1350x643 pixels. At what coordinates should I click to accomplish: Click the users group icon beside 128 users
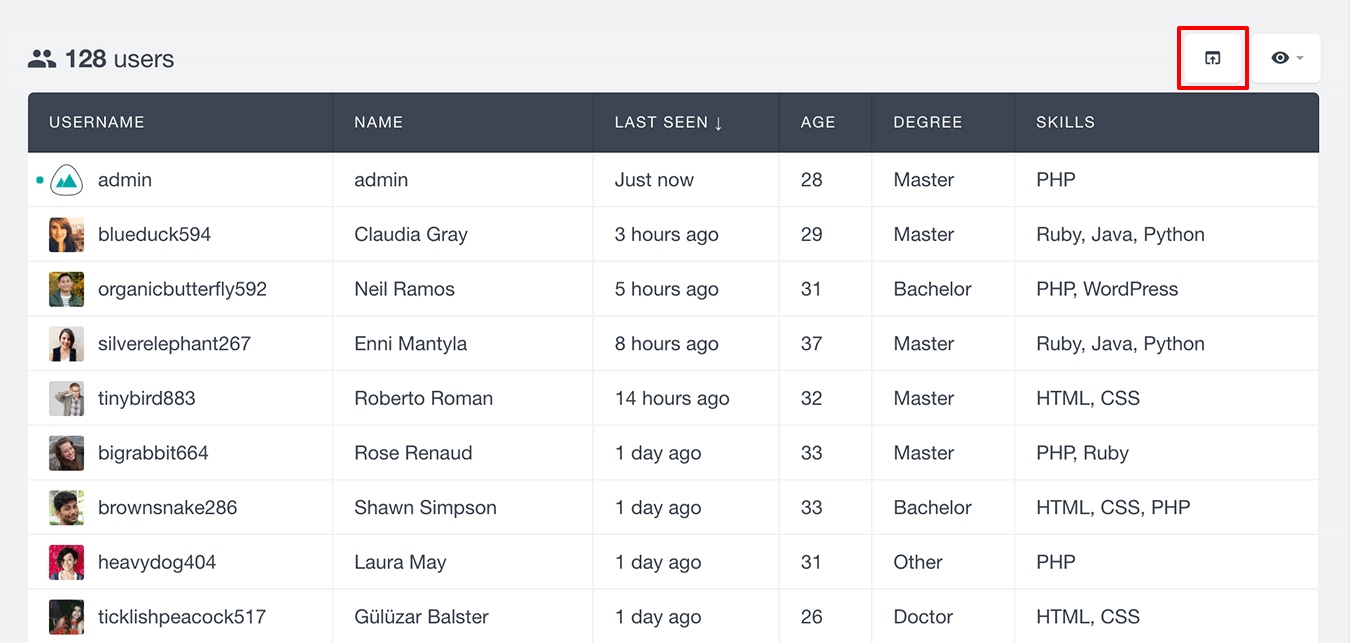point(41,59)
